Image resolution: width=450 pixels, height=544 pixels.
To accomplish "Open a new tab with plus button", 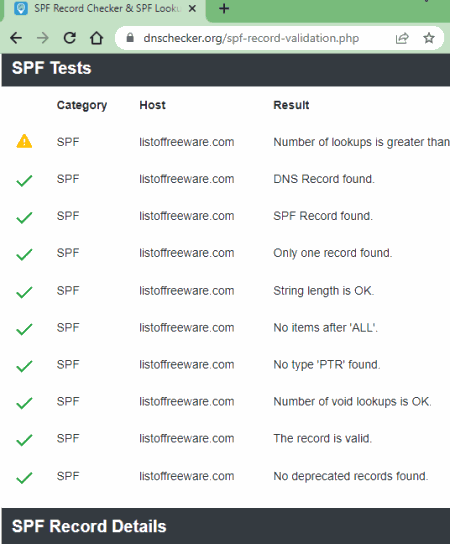I will coord(224,8).
